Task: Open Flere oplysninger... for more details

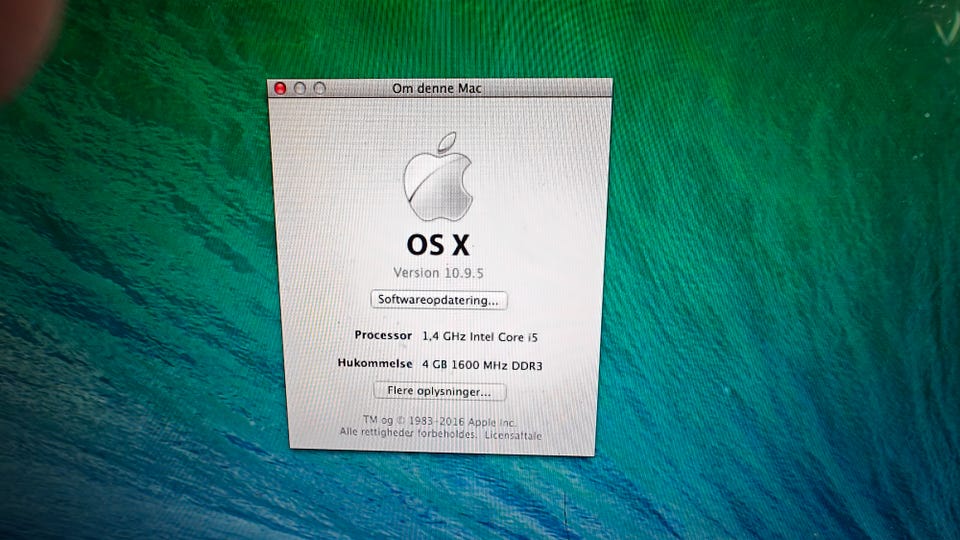Action: (x=440, y=391)
